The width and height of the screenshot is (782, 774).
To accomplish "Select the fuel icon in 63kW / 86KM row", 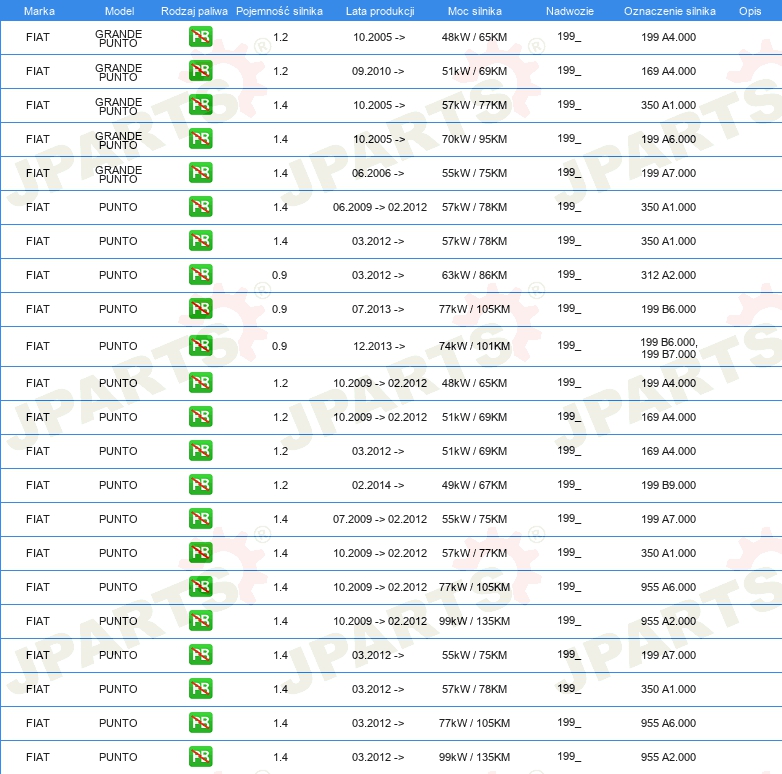I will tap(200, 275).
